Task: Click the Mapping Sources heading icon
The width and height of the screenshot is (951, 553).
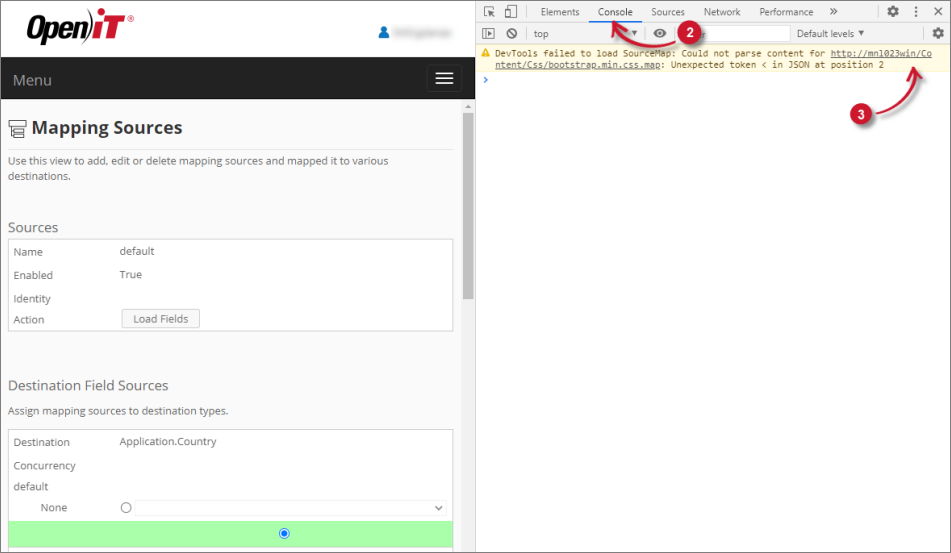Action: click(x=17, y=129)
